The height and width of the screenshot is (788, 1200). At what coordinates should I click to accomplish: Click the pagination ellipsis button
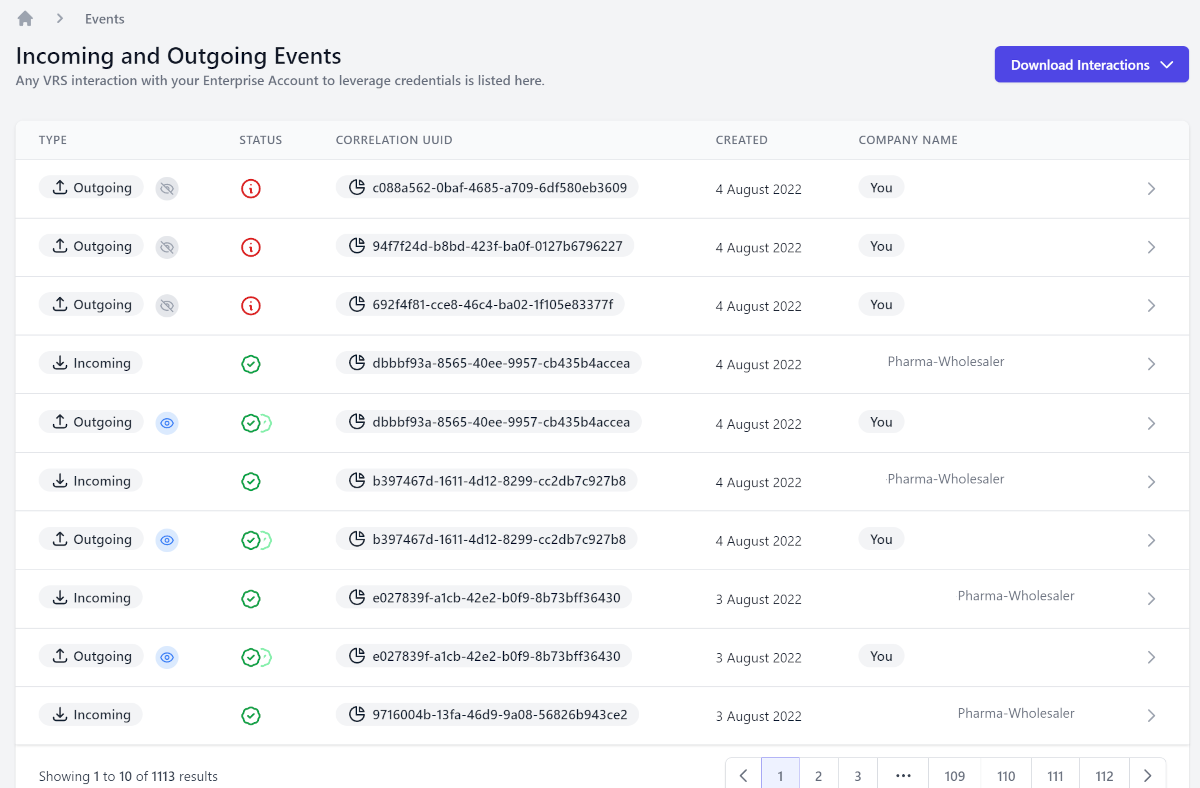tap(903, 776)
